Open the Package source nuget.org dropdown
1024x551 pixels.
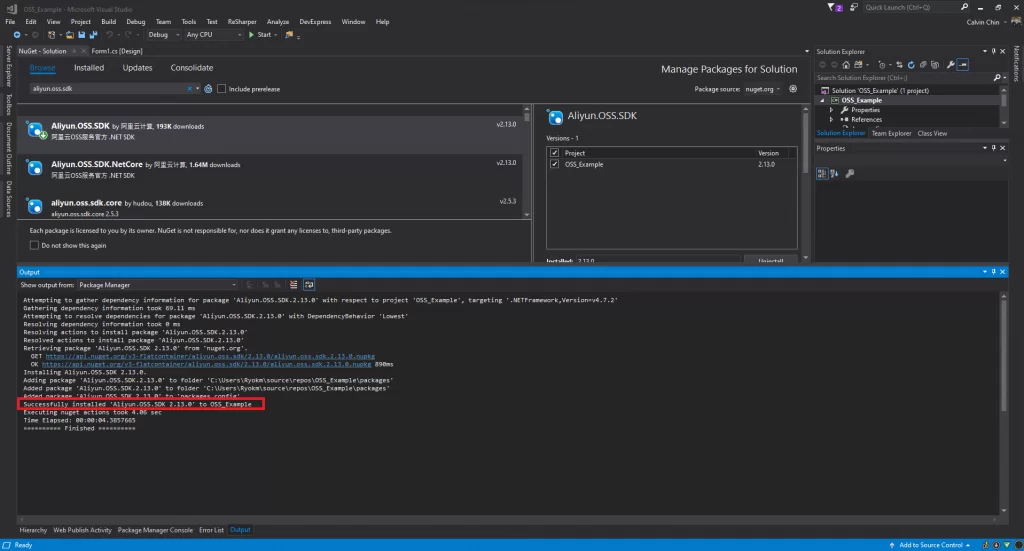pos(763,89)
